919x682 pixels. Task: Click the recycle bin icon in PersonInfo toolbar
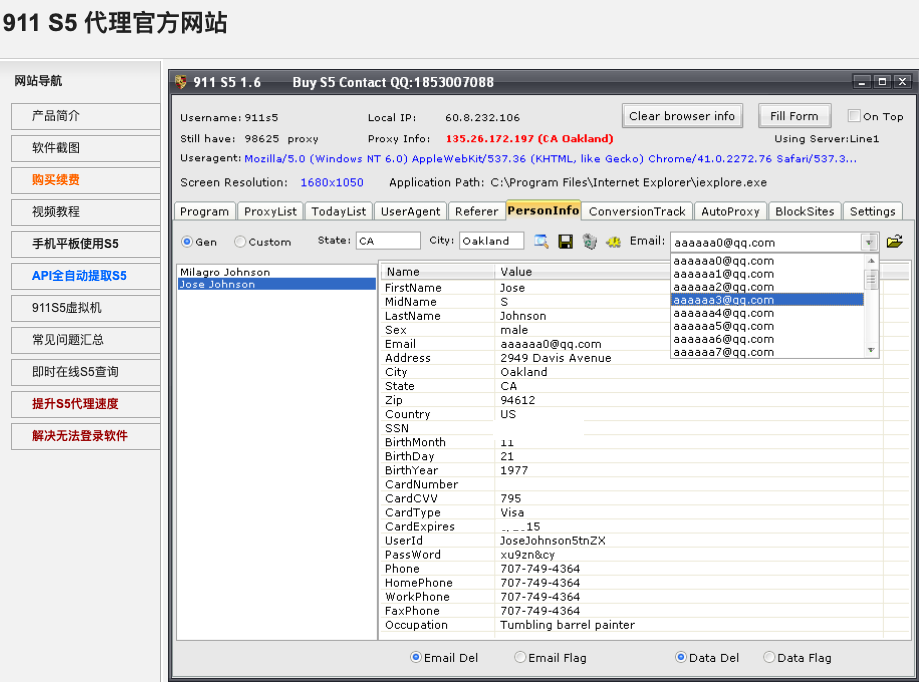589,242
